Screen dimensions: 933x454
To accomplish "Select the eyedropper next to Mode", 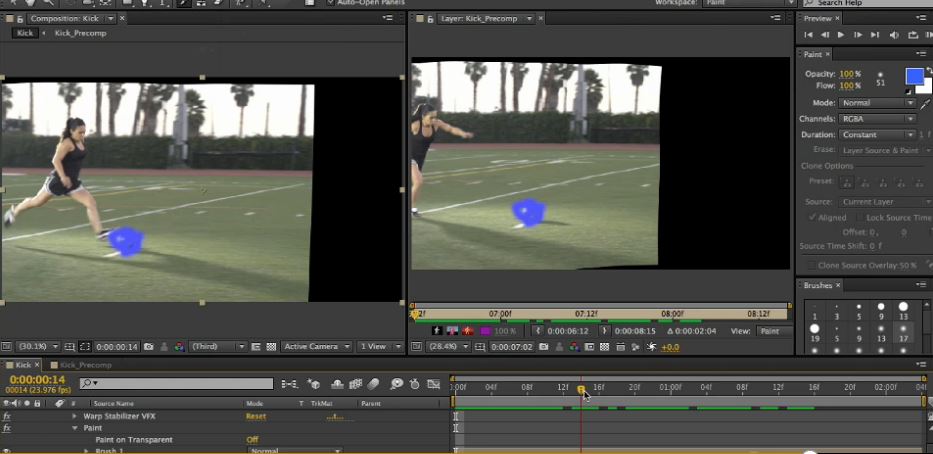I will (925, 103).
